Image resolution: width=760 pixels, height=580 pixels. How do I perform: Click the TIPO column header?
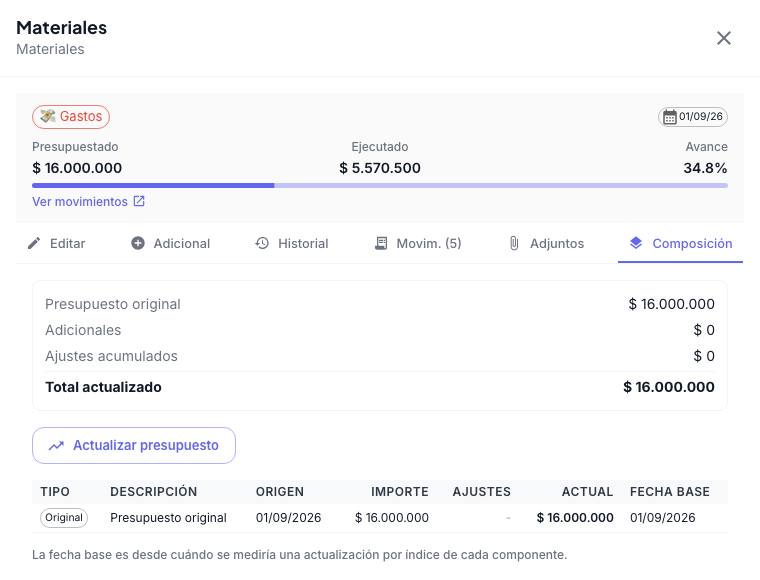tap(55, 492)
